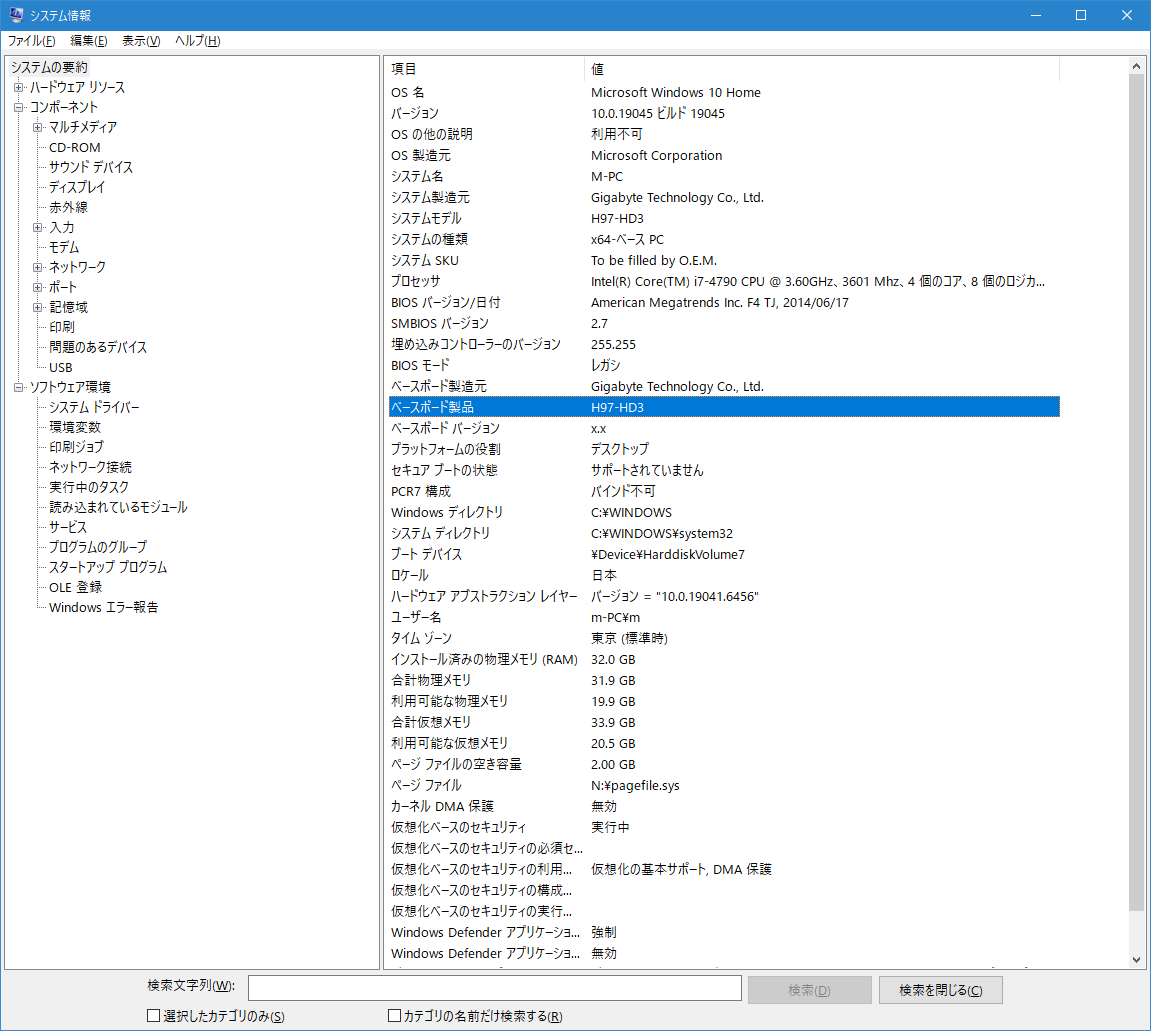Open the ヘルプ(H) menu
The width and height of the screenshot is (1151, 1031).
pos(197,41)
